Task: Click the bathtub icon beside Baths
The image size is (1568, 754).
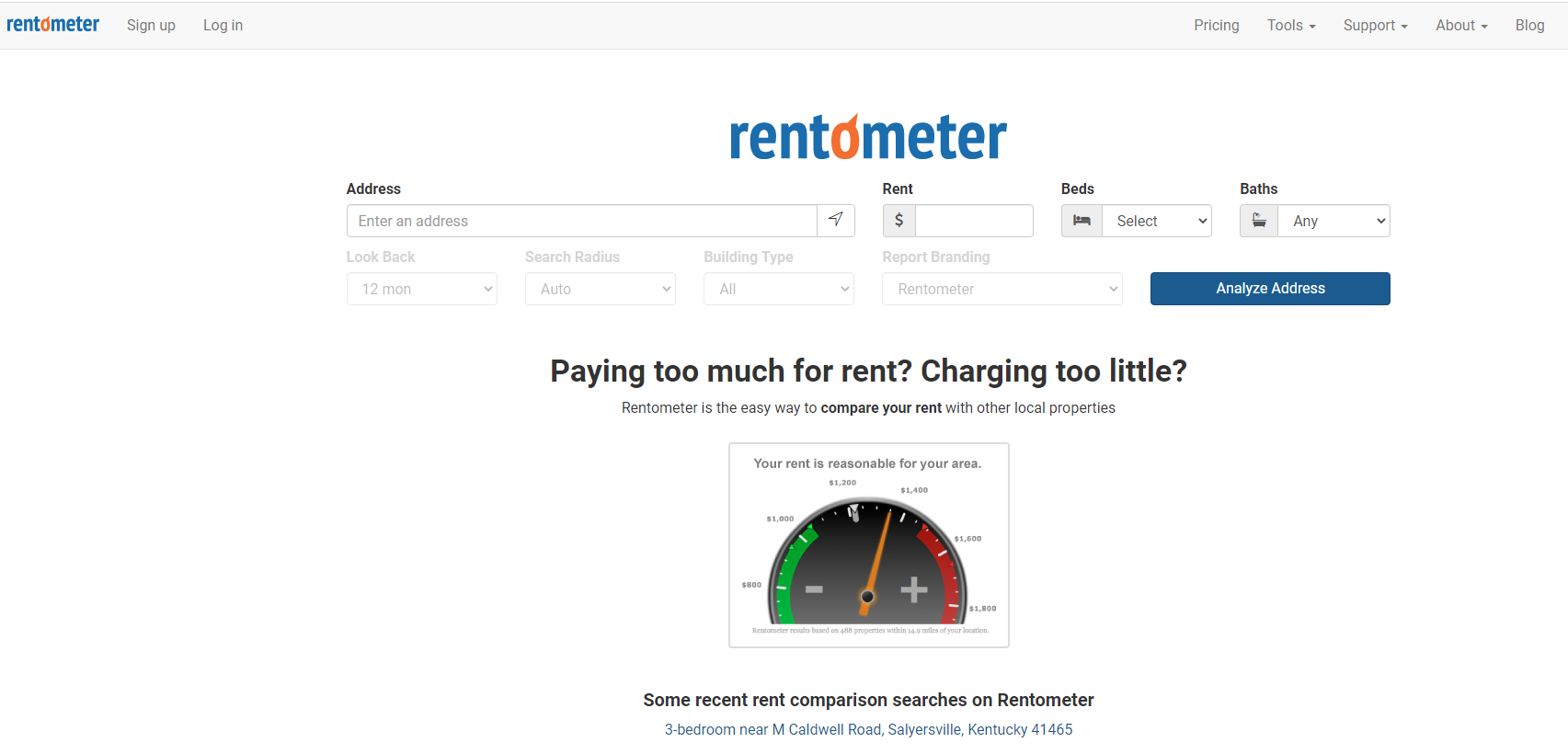Action: point(1259,221)
